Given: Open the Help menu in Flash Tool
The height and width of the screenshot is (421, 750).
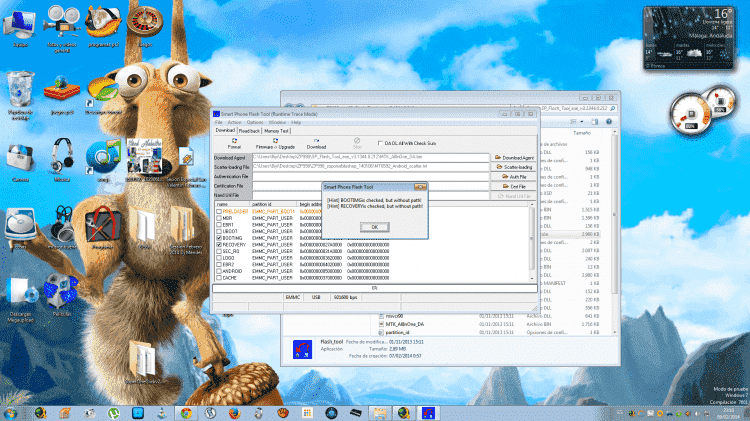Looking at the screenshot, I should pyautogui.click(x=296, y=122).
